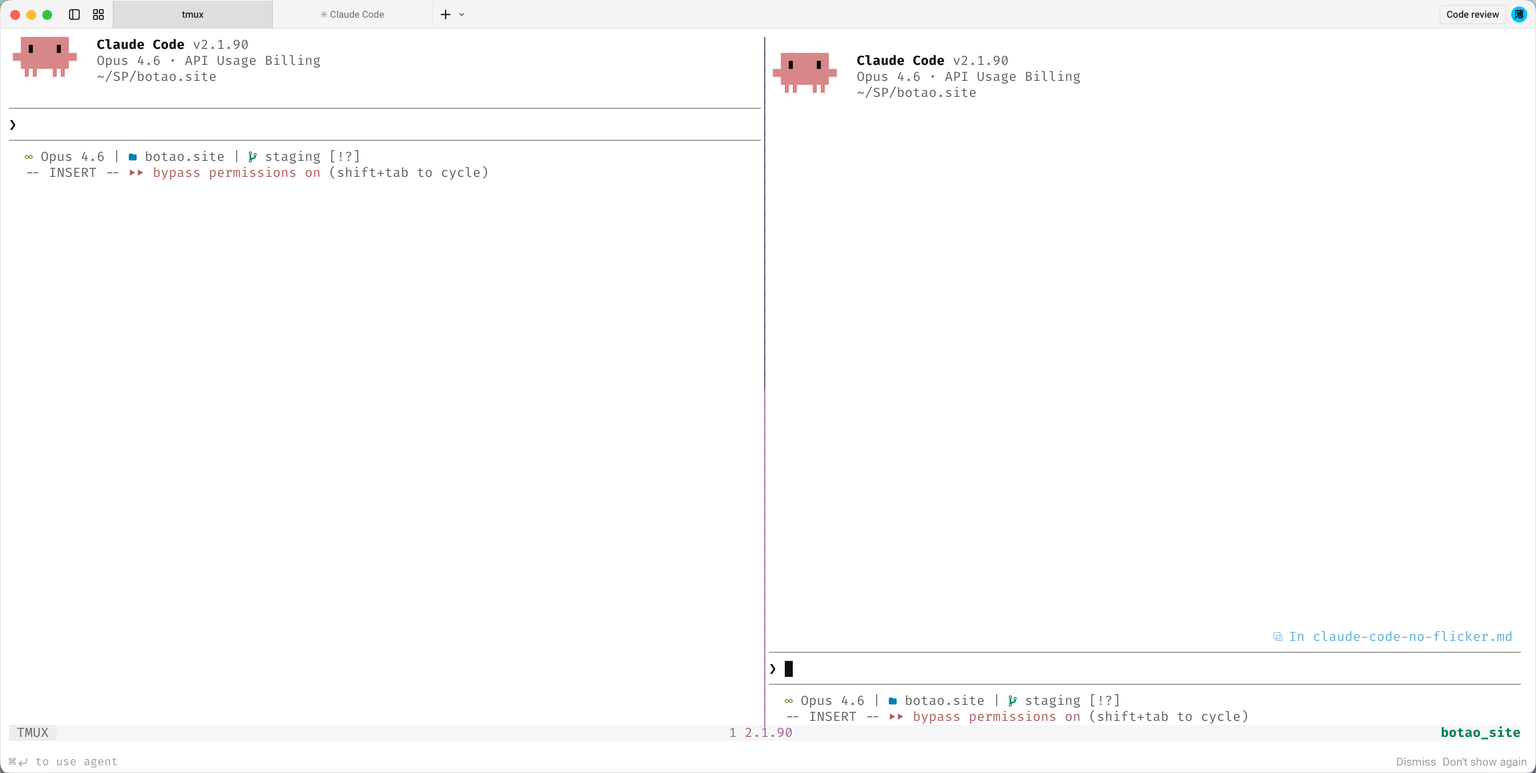Click the infinity icon before Opus 4.6
Screen dimensions: 1536x773
(27, 156)
